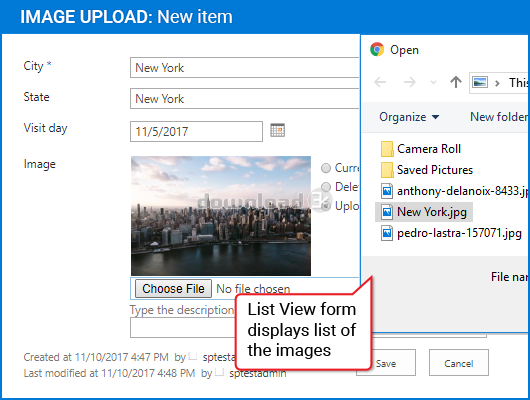Image resolution: width=530 pixels, height=400 pixels.
Task: Expand the Organize dropdown menu
Action: [x=409, y=117]
